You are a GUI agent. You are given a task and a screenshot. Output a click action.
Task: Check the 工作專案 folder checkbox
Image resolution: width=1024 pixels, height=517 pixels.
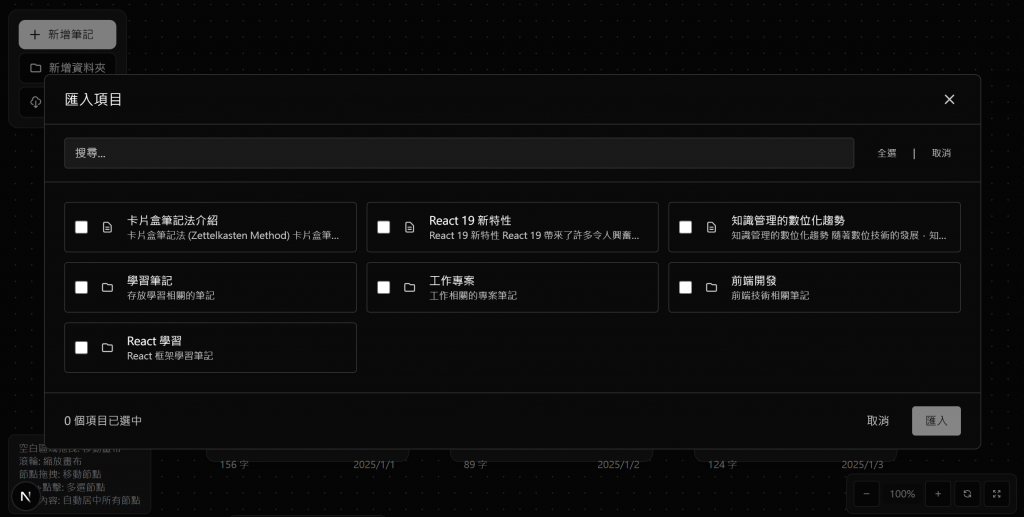(x=383, y=287)
